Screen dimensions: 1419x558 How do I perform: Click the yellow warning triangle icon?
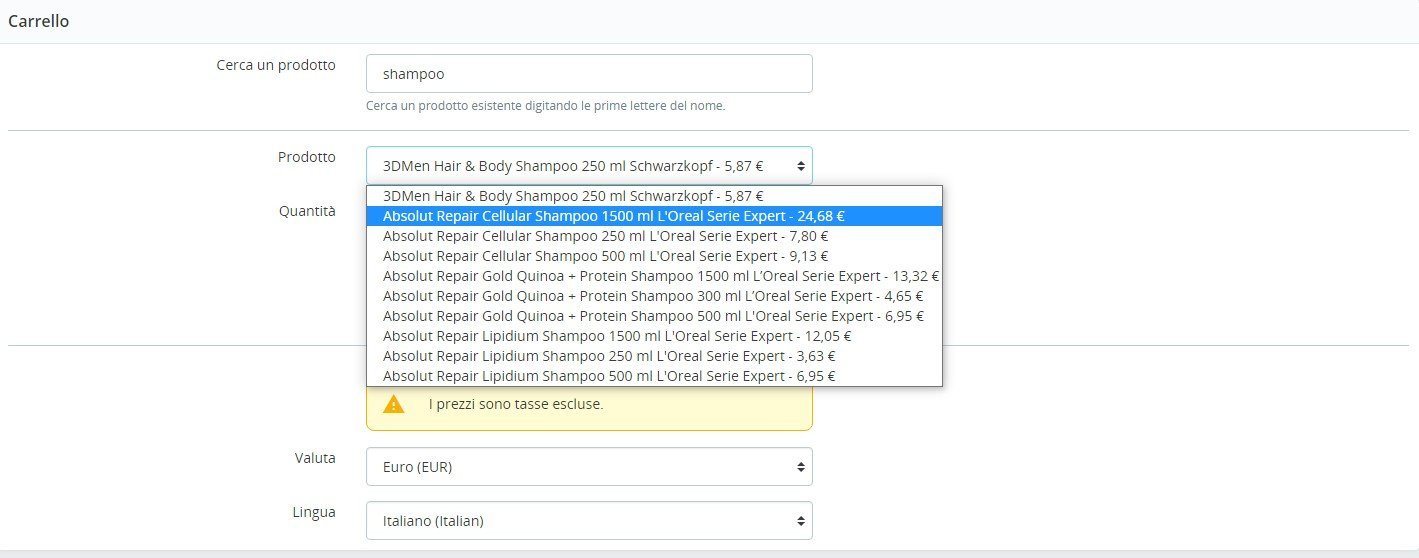pyautogui.click(x=394, y=404)
